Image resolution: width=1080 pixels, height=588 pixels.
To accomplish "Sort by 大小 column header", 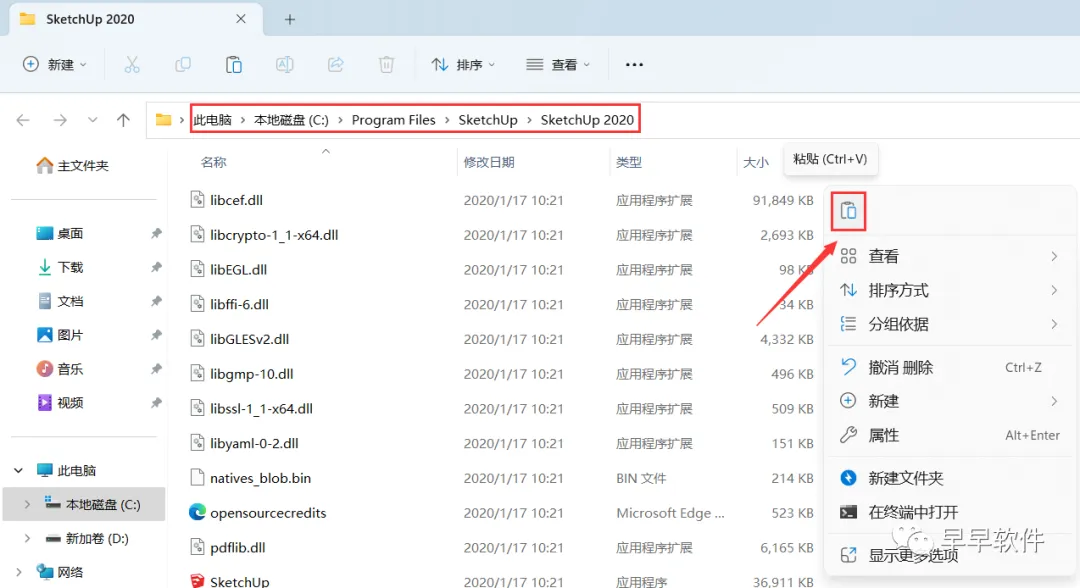I will (756, 162).
